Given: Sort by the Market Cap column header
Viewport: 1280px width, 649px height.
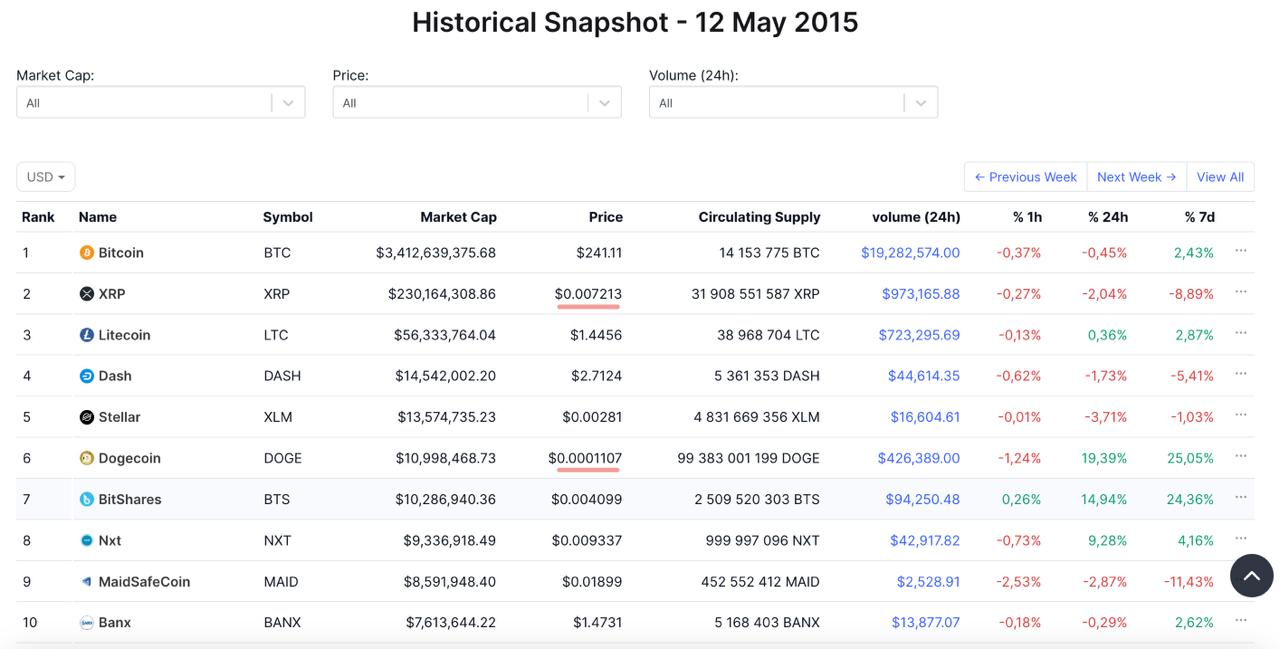Looking at the screenshot, I should click(x=458, y=217).
